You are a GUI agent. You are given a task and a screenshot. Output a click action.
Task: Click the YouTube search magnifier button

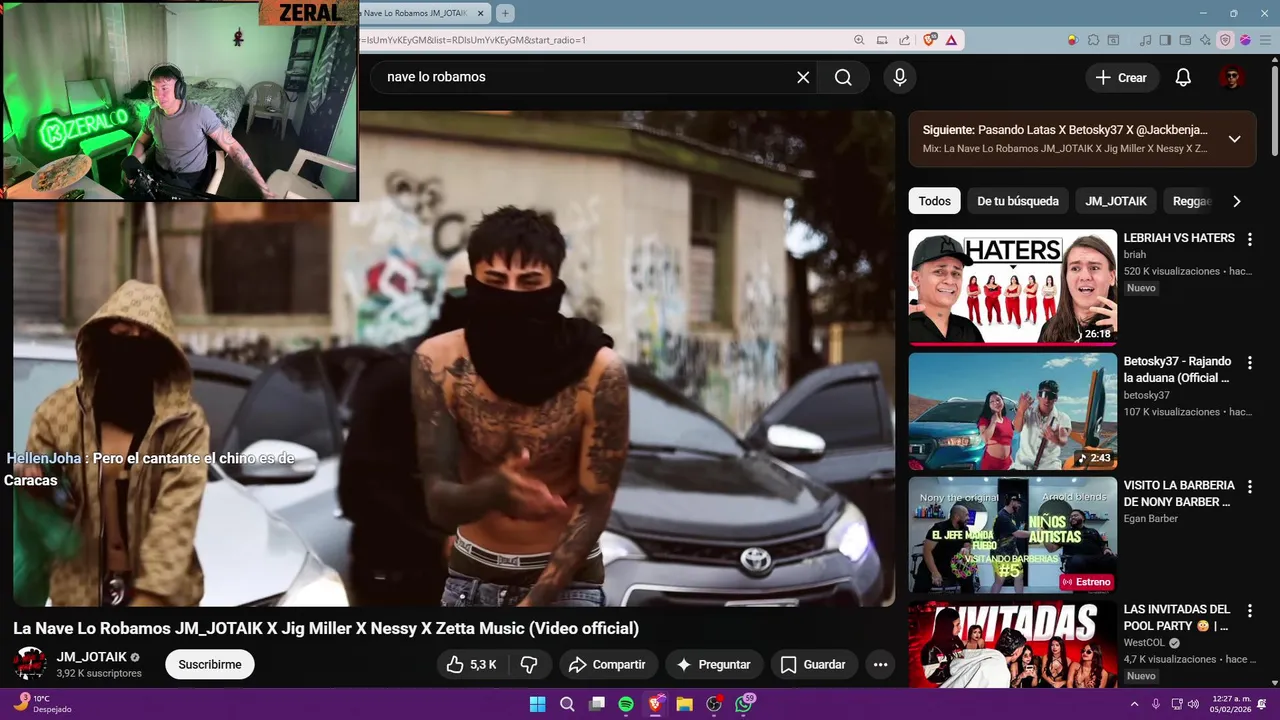pyautogui.click(x=843, y=77)
